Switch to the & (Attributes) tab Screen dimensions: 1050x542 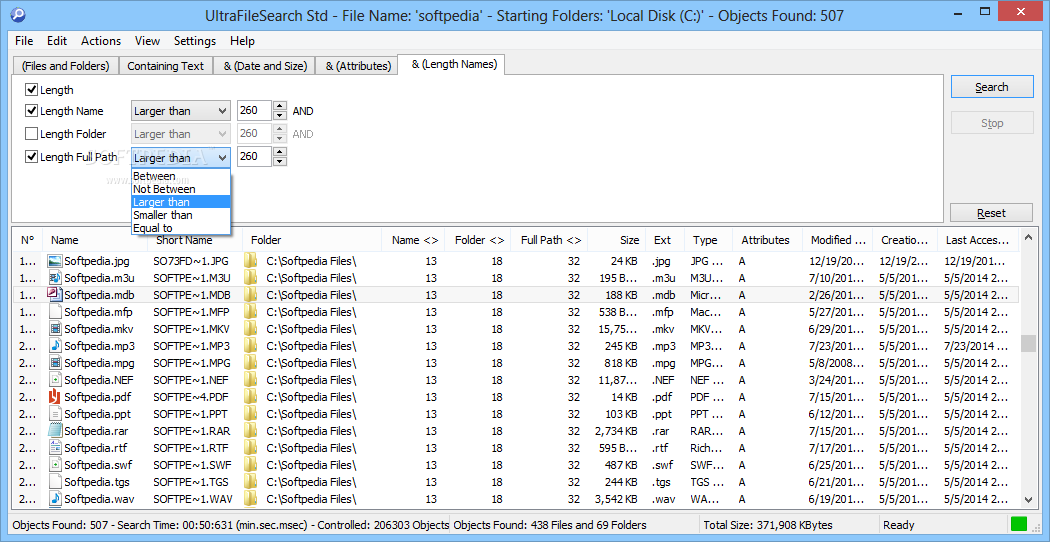358,66
